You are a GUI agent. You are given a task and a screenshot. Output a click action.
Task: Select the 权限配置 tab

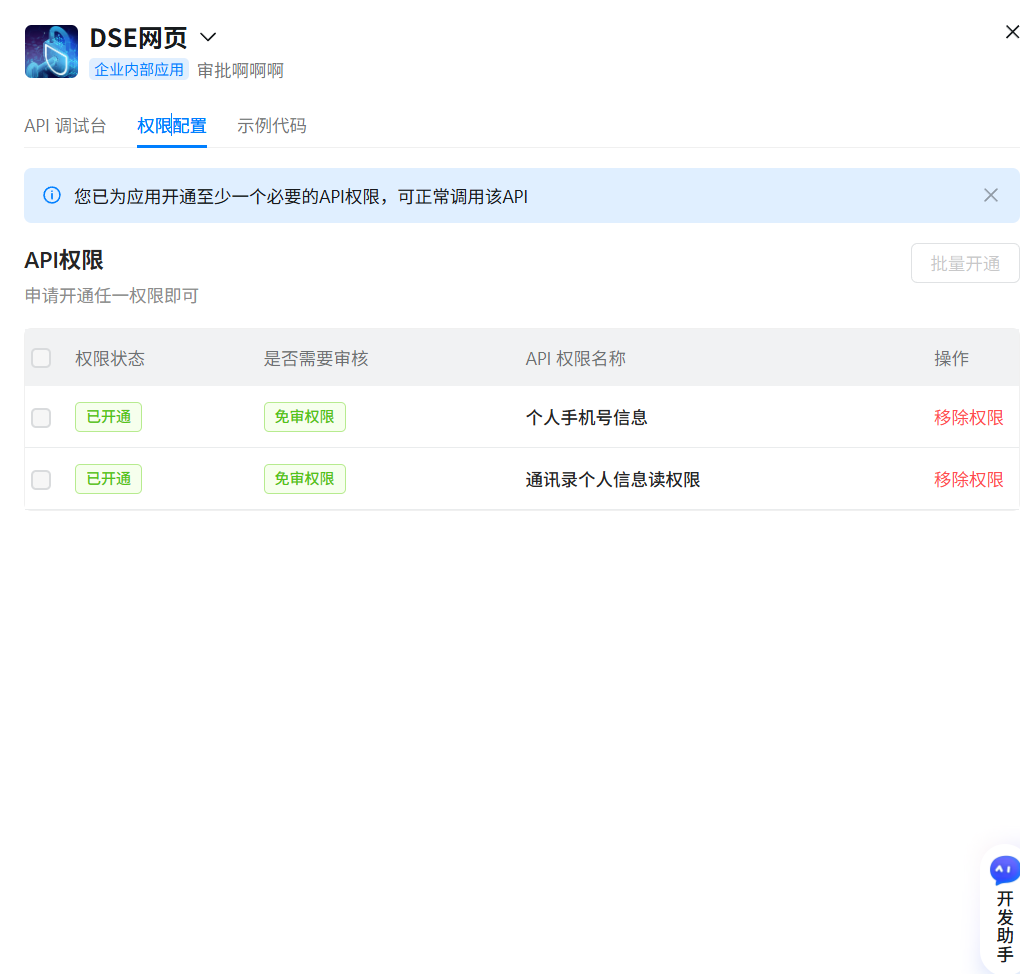click(172, 126)
